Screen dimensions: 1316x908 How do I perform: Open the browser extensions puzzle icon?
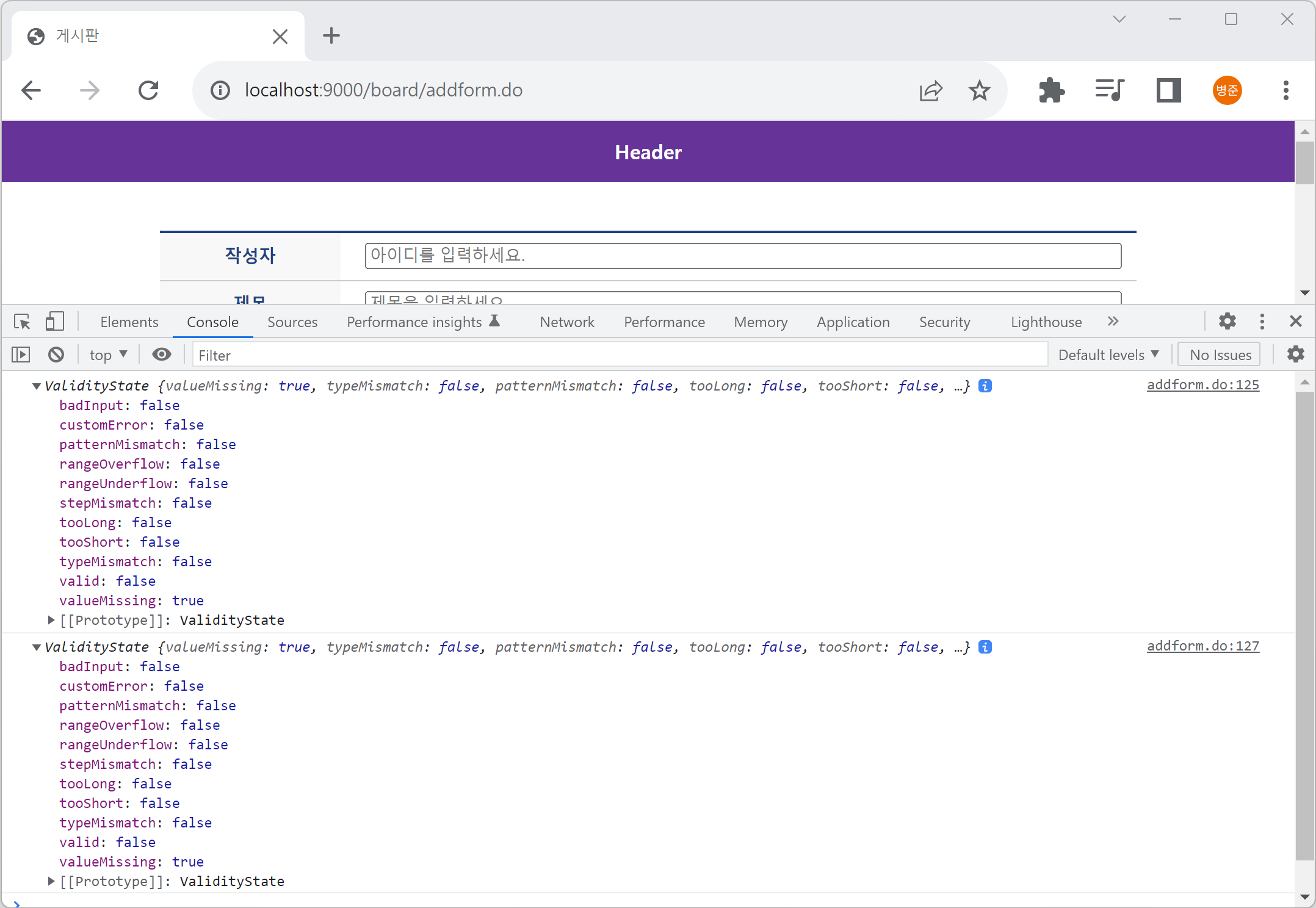pos(1051,90)
